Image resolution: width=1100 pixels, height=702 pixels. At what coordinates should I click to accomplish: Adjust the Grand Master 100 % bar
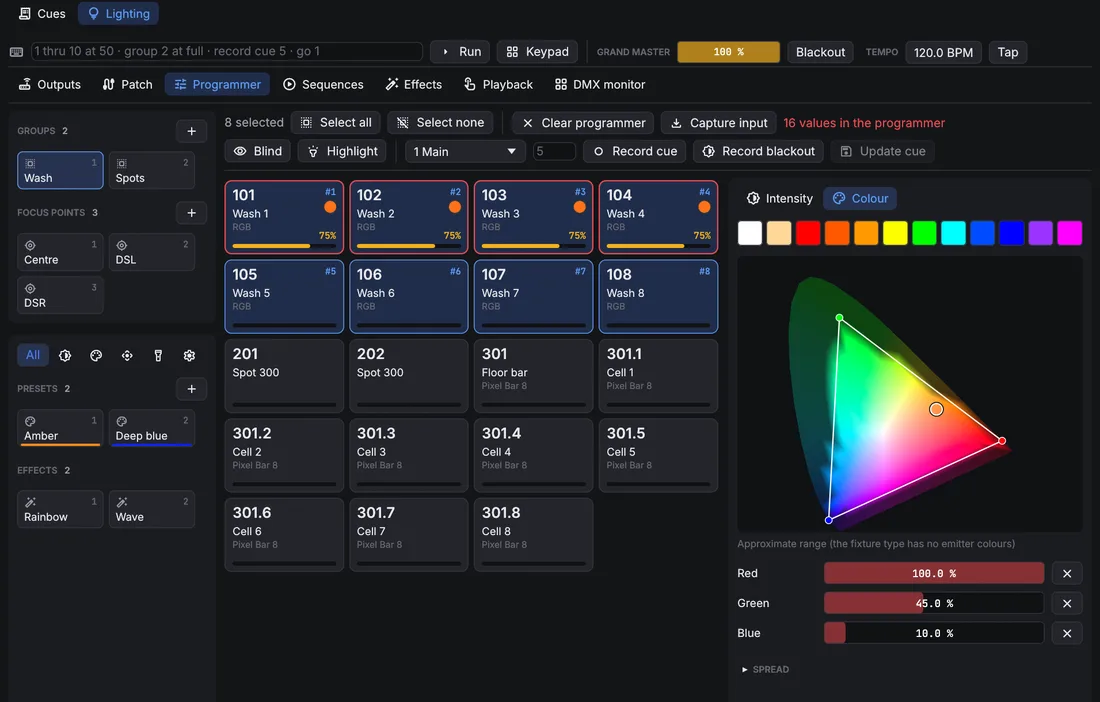click(x=728, y=52)
